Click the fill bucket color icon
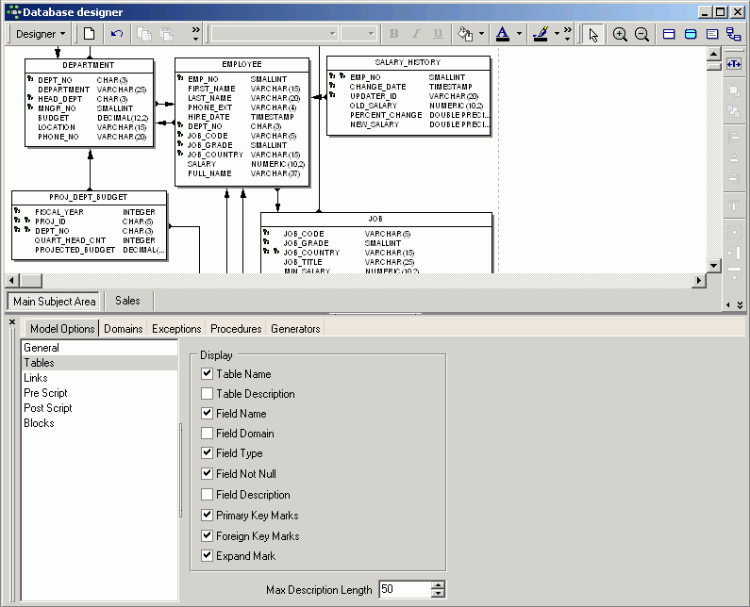 click(x=464, y=34)
